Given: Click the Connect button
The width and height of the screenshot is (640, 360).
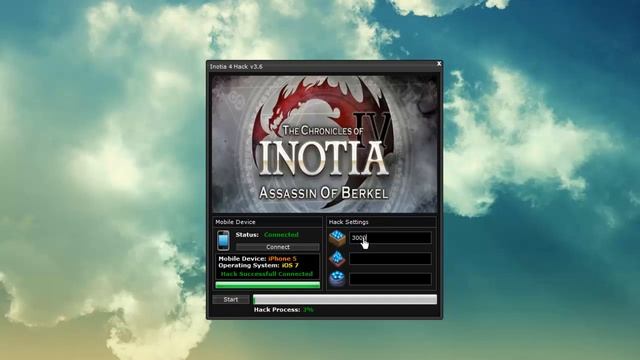Looking at the screenshot, I should coord(278,247).
